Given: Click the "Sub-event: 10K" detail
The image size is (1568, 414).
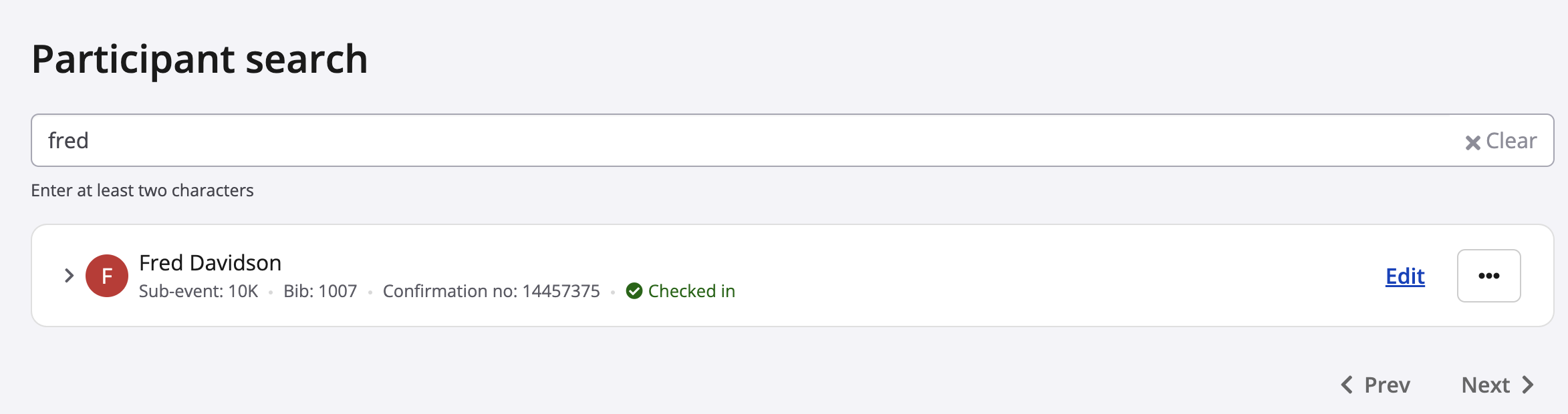Looking at the screenshot, I should pos(199,291).
